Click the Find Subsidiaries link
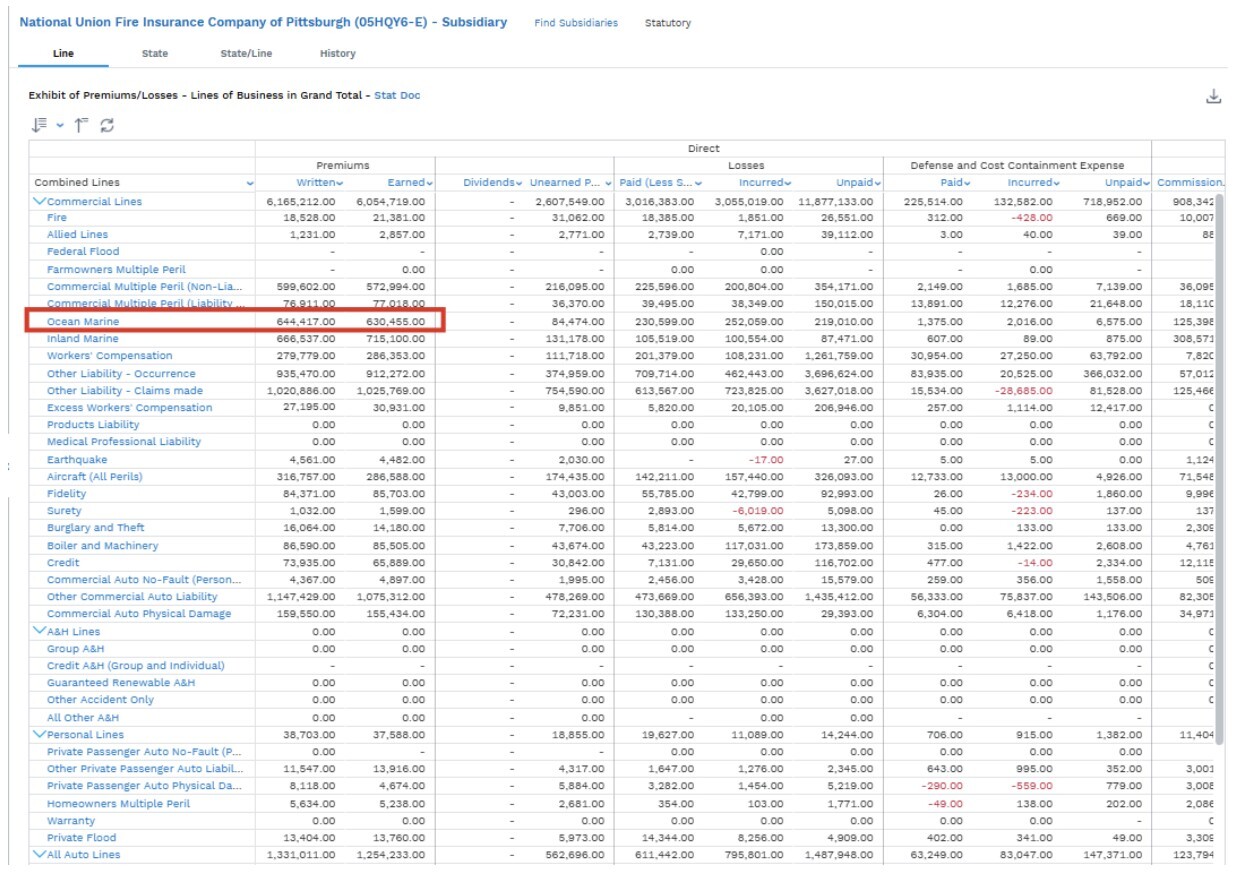1237x872 pixels. pos(576,23)
